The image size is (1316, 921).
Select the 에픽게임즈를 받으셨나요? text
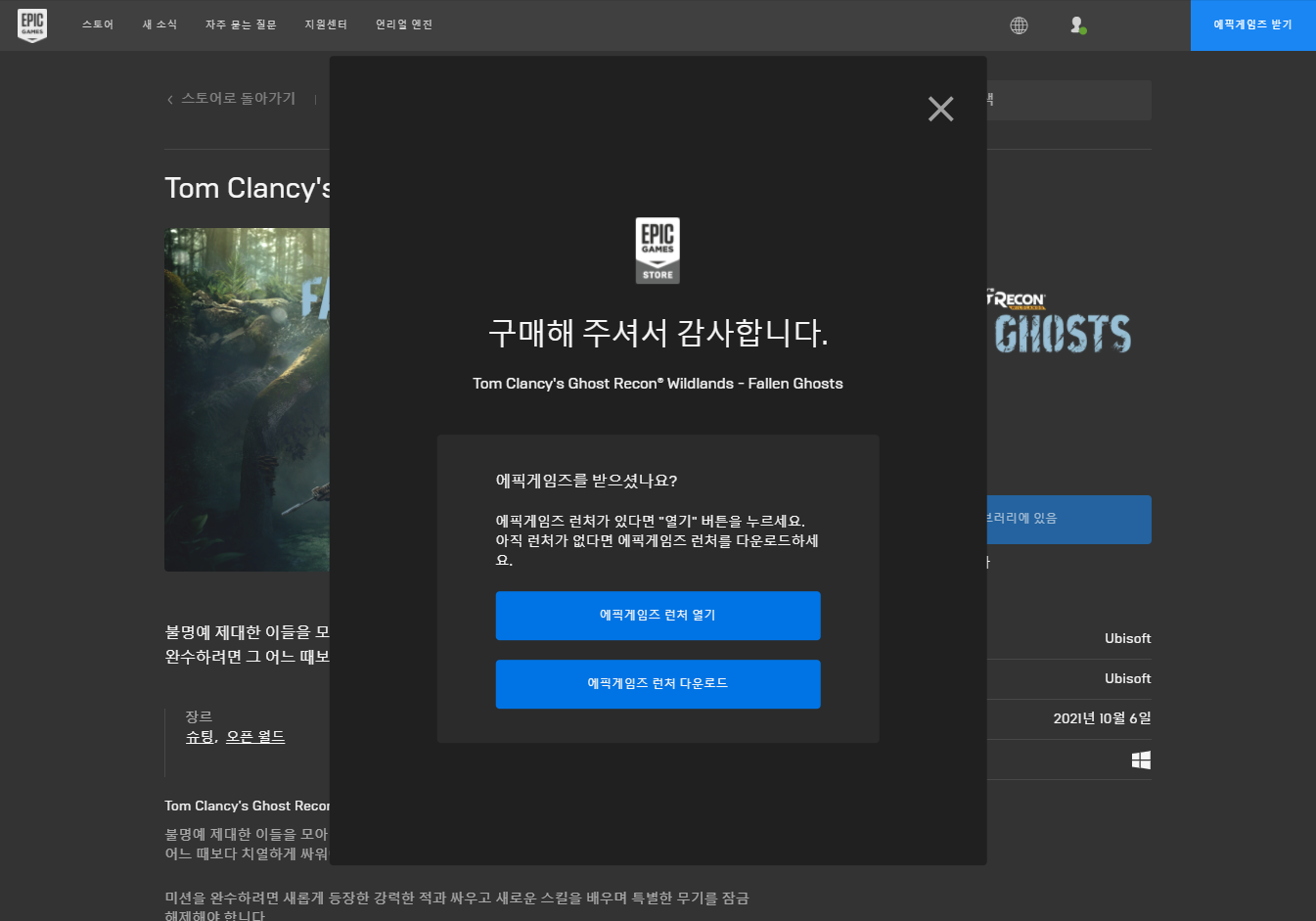click(x=586, y=481)
